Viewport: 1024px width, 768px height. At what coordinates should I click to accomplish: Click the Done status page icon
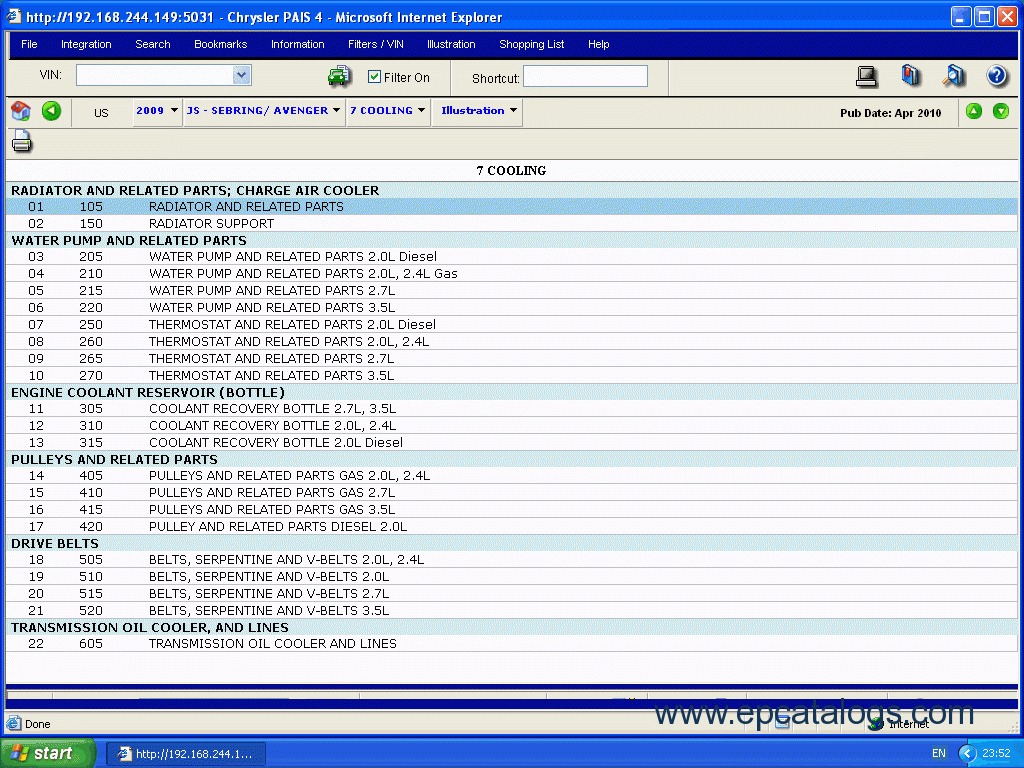coord(14,724)
